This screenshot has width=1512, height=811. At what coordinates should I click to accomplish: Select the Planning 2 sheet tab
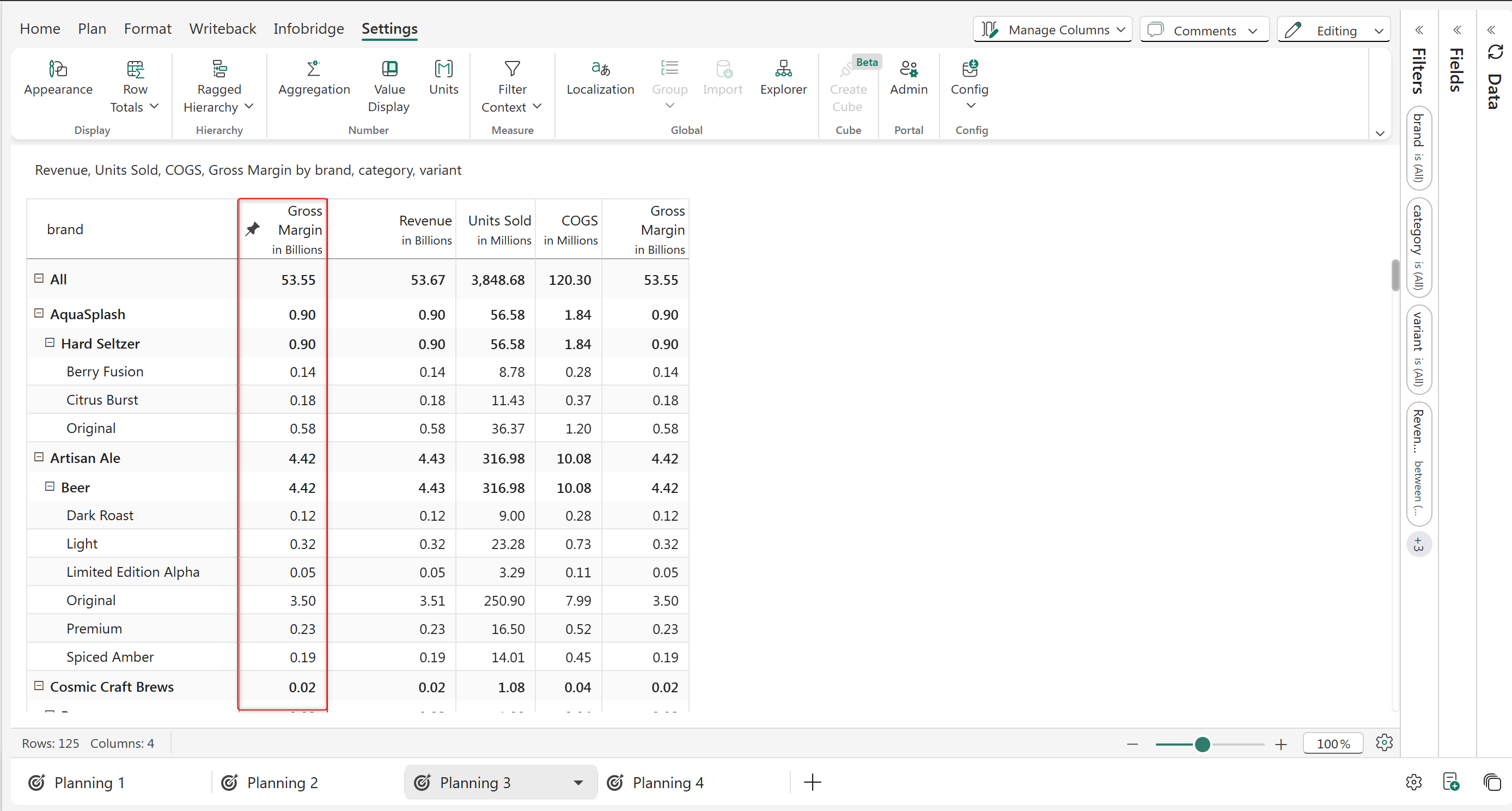tap(282, 783)
